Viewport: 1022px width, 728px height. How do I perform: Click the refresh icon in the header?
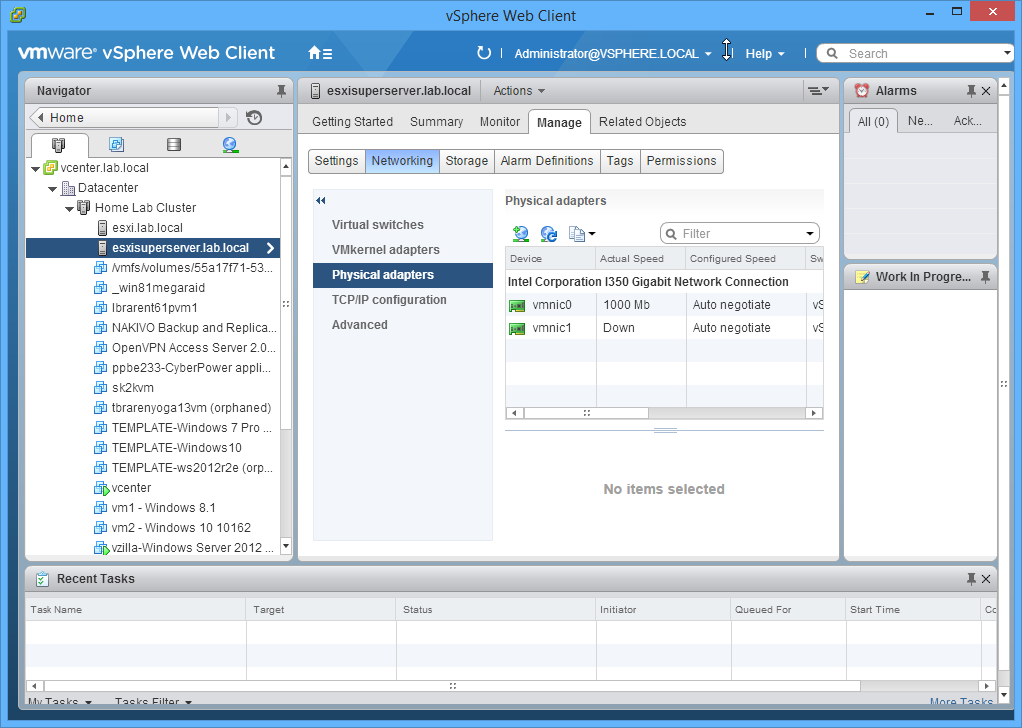coord(483,53)
